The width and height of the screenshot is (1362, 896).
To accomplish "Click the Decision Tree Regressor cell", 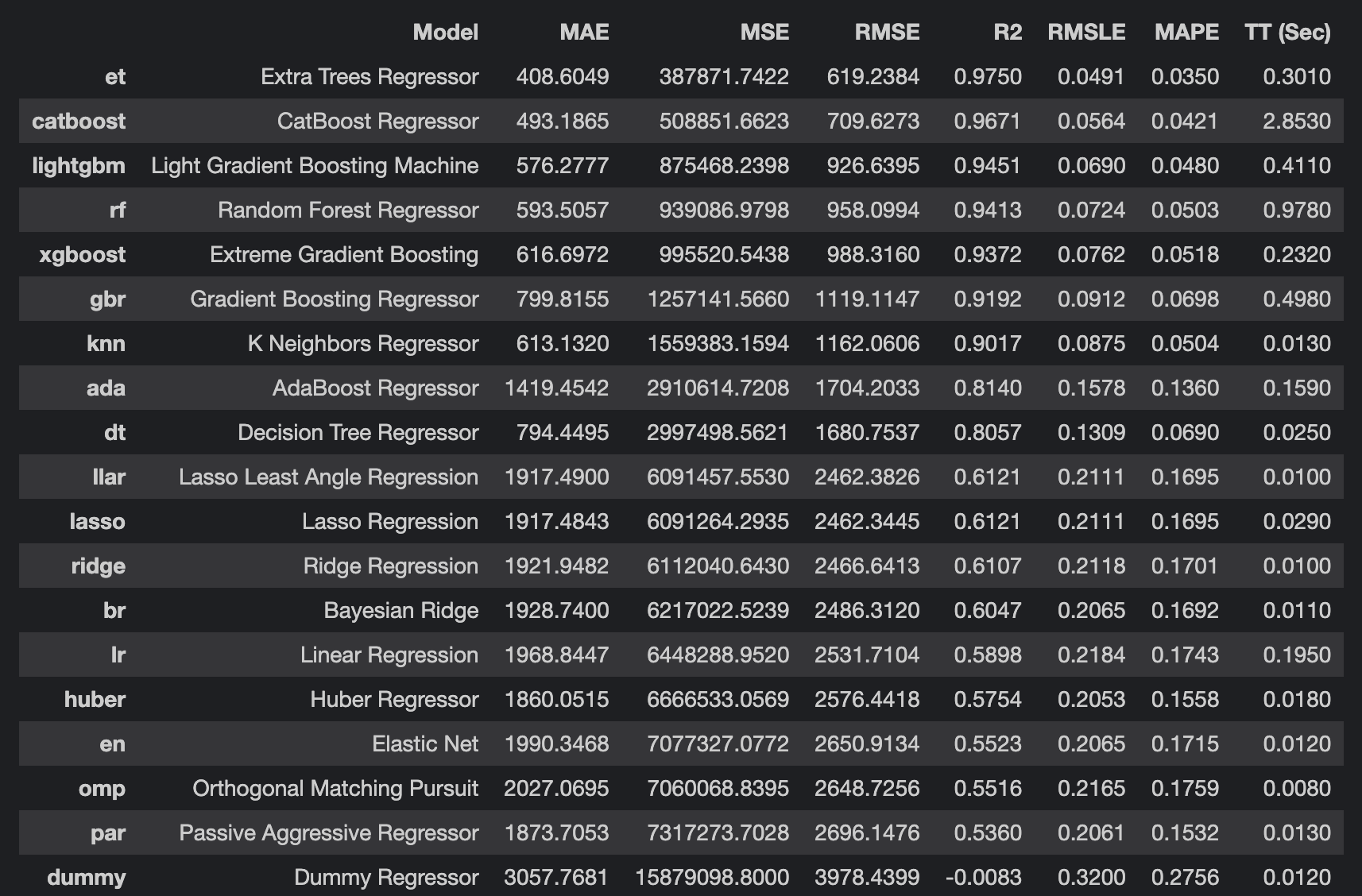I will tap(358, 432).
